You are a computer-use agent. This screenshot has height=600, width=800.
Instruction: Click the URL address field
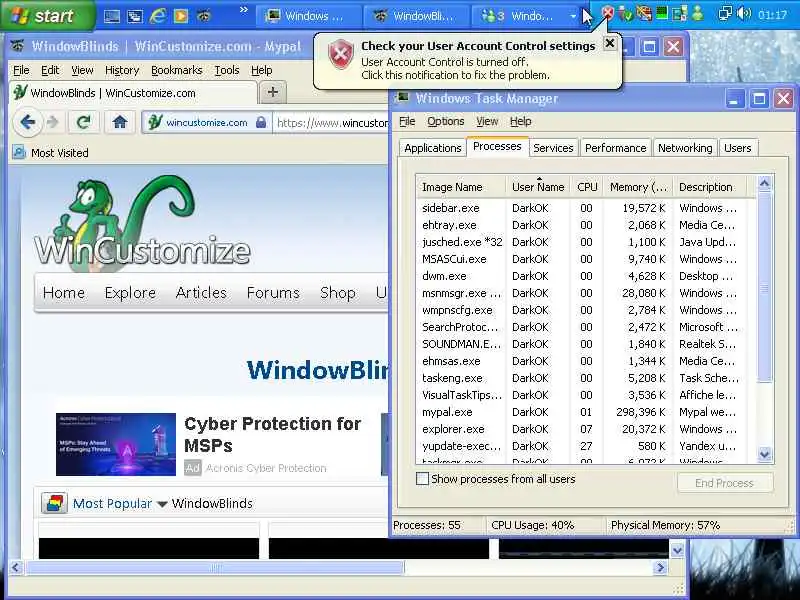tap(332, 123)
